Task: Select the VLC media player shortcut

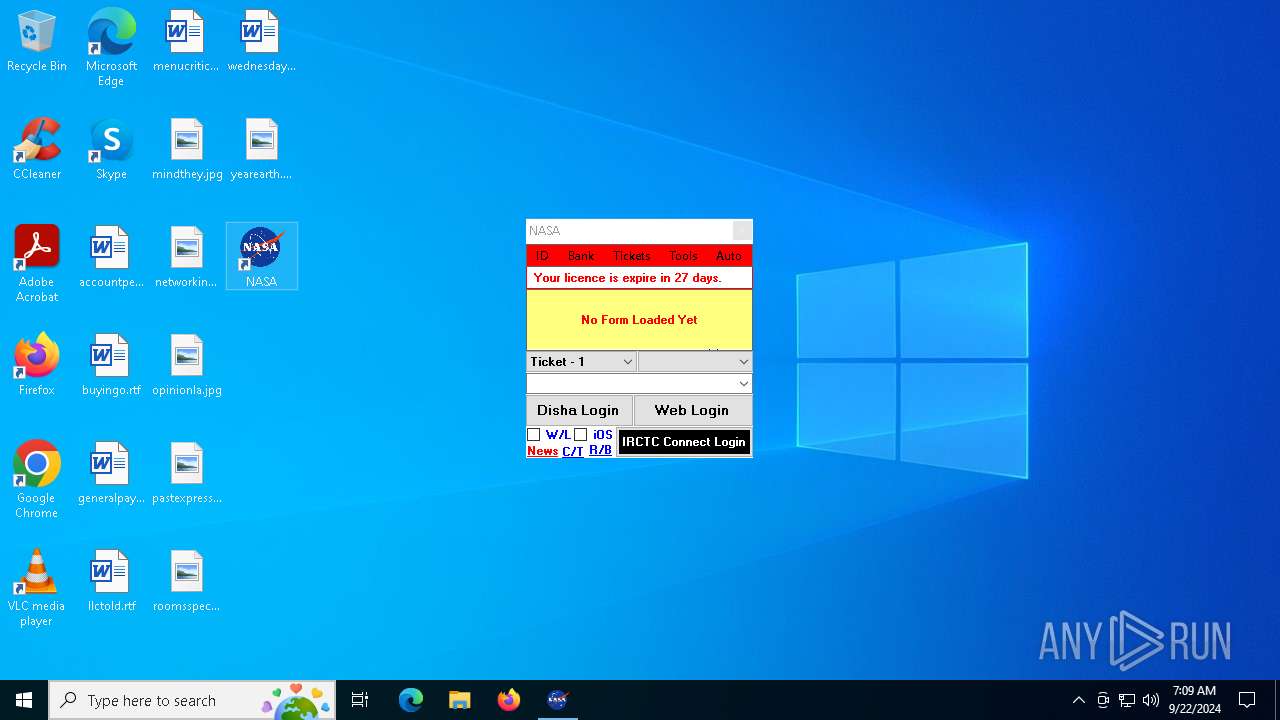Action: pos(37,588)
